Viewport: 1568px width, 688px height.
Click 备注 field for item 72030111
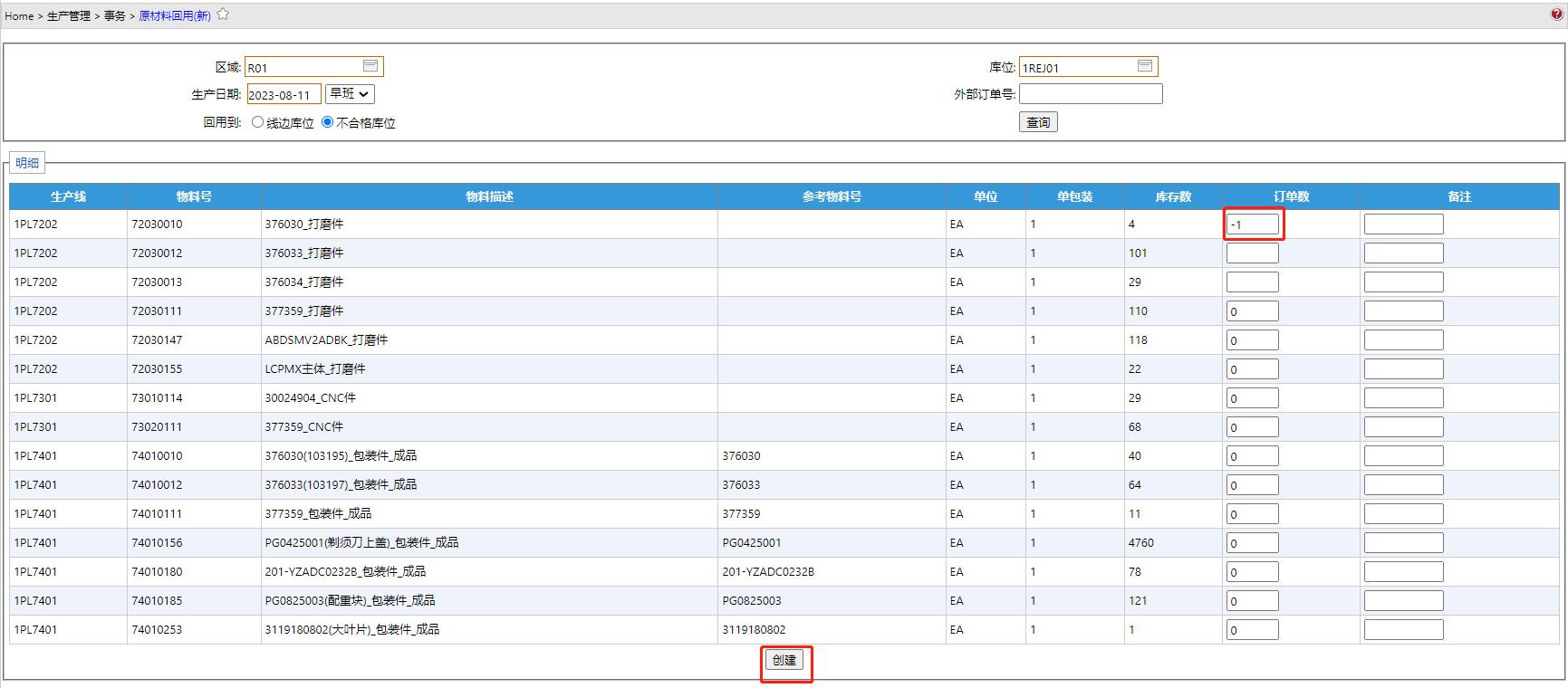click(1404, 311)
